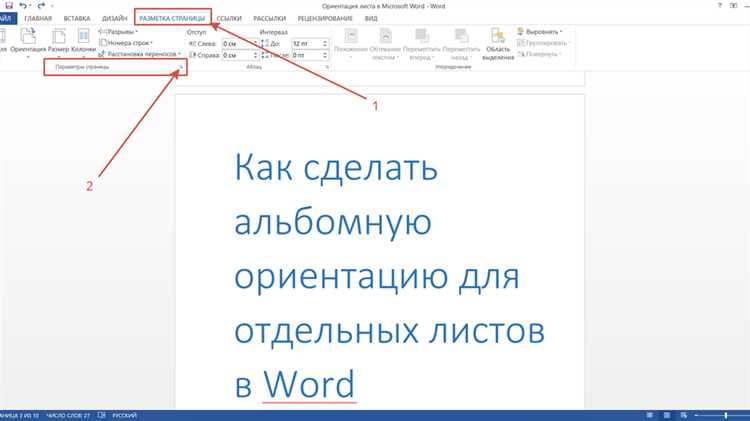Adjust the Справа indent spinner arrows
The width and height of the screenshot is (750, 421).
[x=256, y=55]
